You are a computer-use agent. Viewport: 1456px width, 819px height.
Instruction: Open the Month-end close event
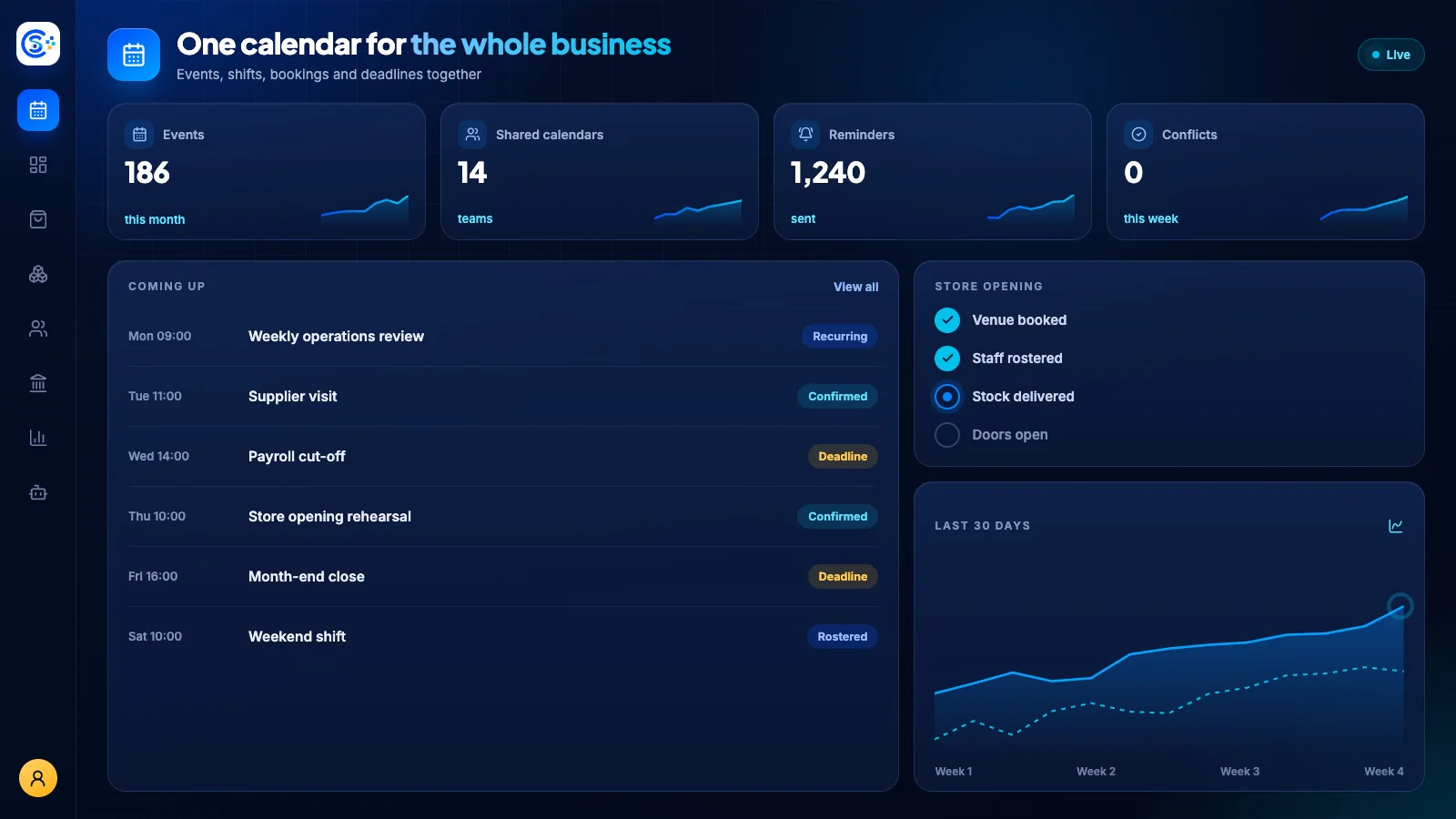503,577
